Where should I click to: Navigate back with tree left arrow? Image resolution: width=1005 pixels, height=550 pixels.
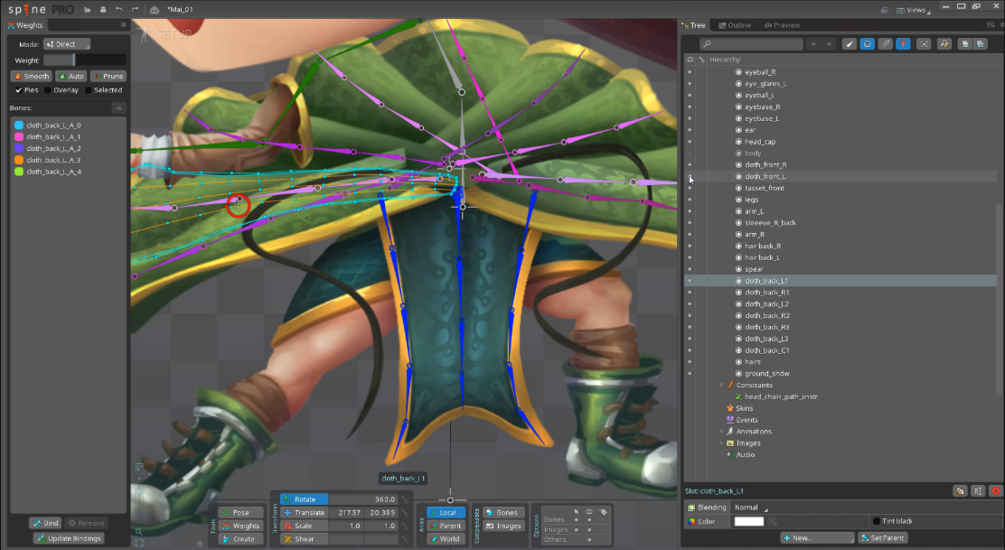[814, 44]
